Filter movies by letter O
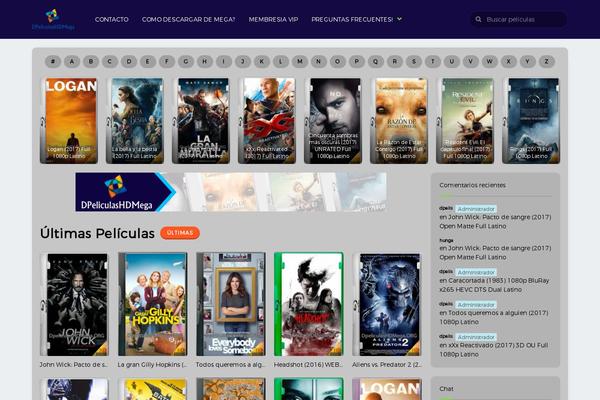600x400 pixels. coord(338,61)
